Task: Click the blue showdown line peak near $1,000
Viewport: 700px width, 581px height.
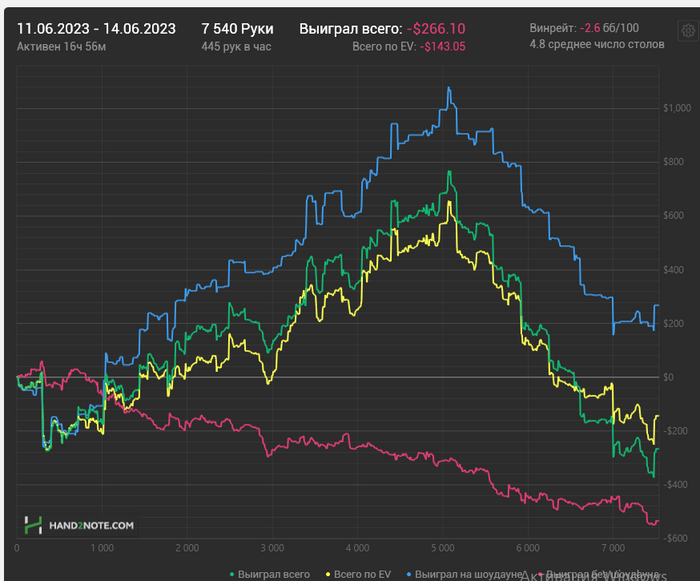Action: point(449,88)
